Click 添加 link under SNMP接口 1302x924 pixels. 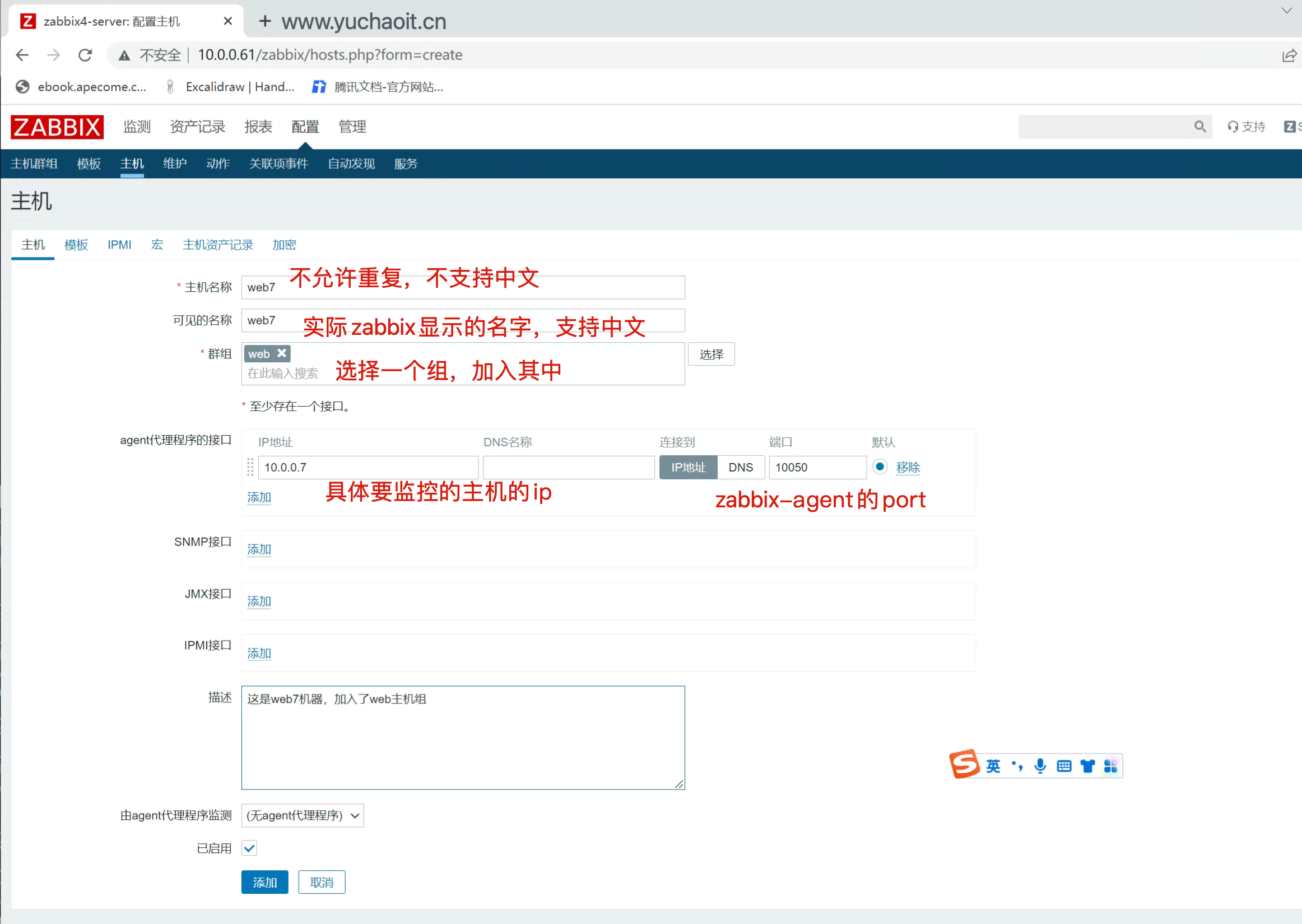(259, 549)
